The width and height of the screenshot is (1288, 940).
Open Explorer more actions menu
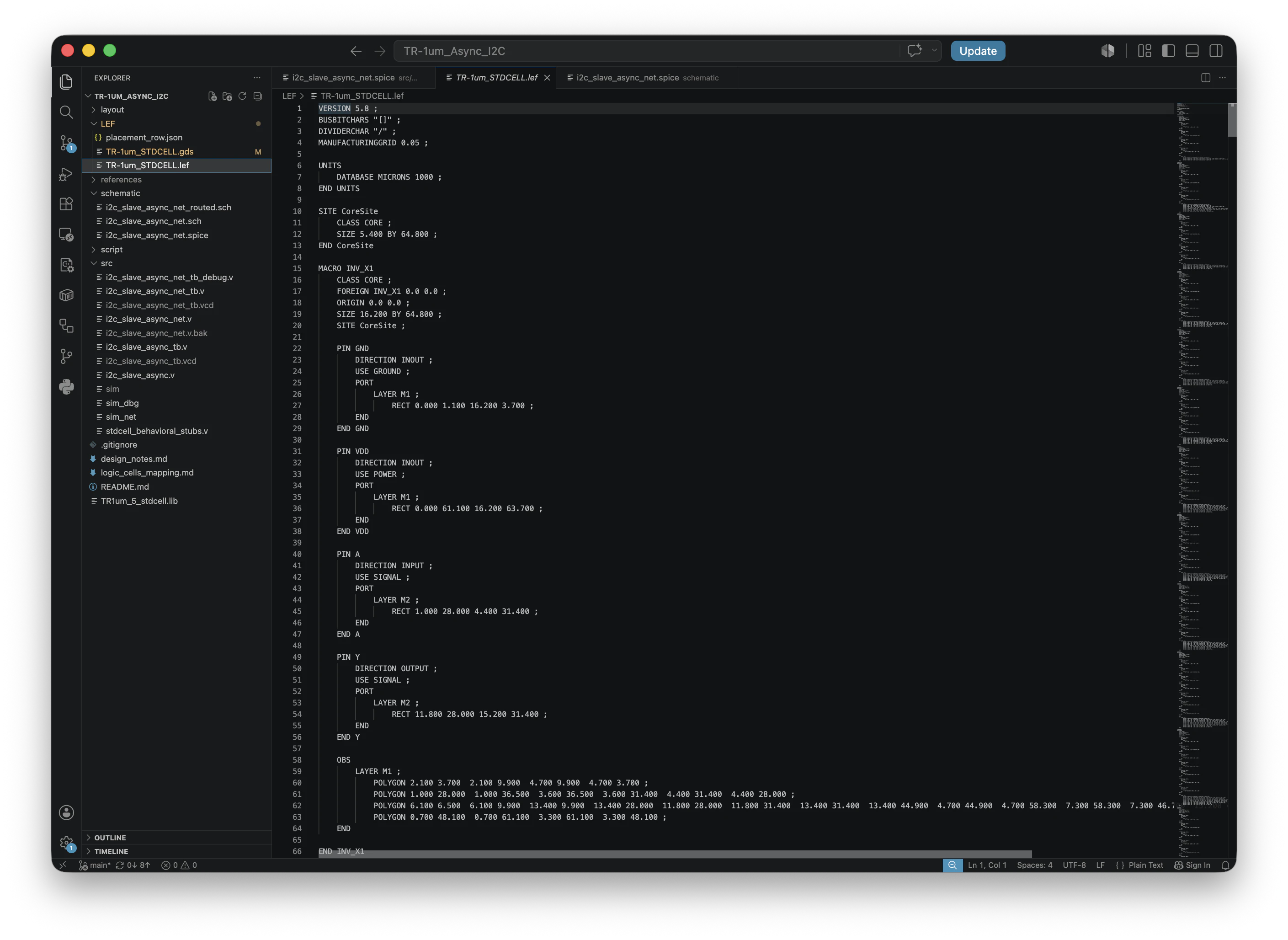click(x=257, y=78)
